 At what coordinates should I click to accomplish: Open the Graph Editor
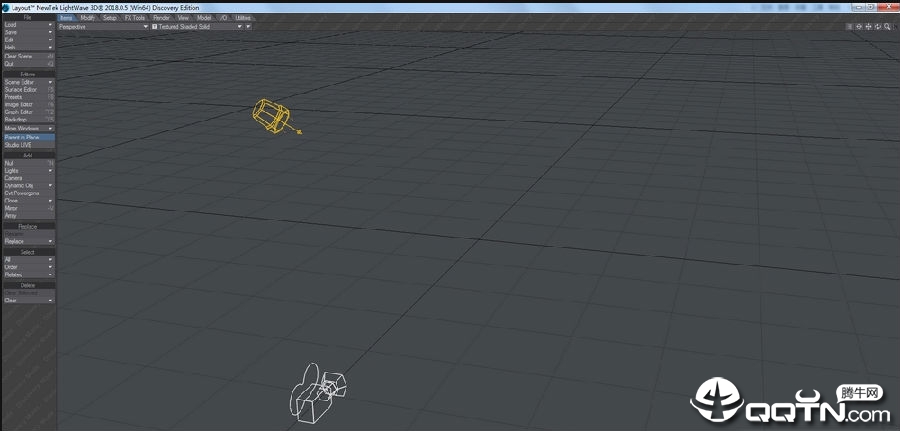29,112
